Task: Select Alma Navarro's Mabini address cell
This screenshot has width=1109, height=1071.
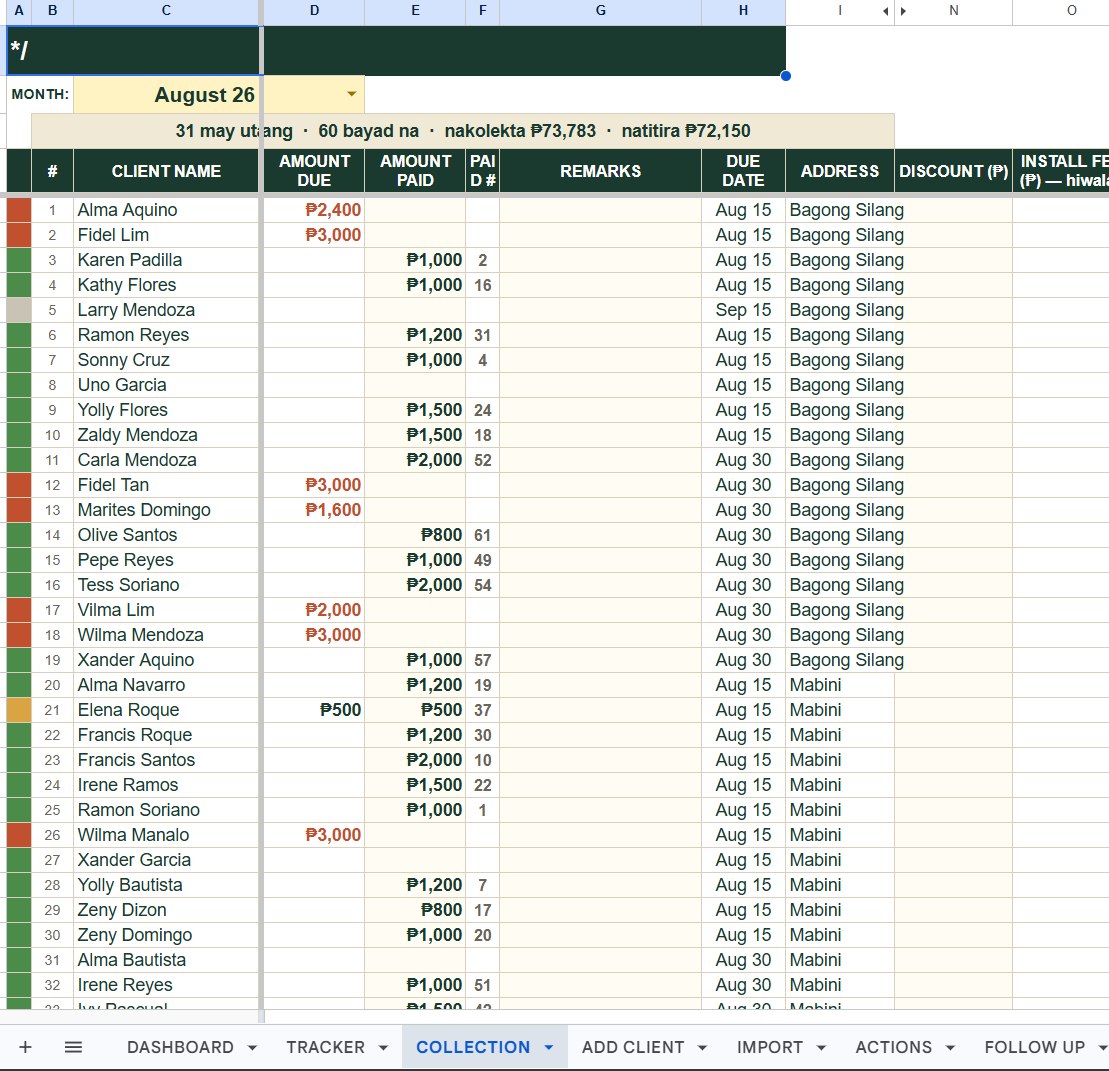Action: (x=840, y=685)
